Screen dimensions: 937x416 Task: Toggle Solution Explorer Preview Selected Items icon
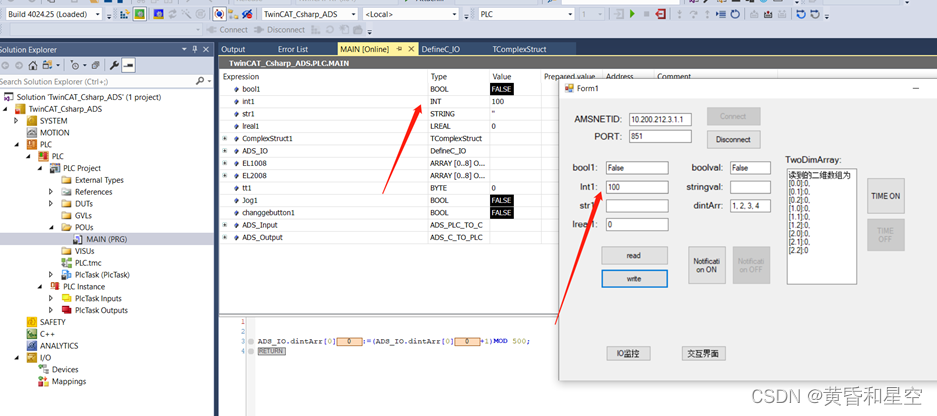129,65
